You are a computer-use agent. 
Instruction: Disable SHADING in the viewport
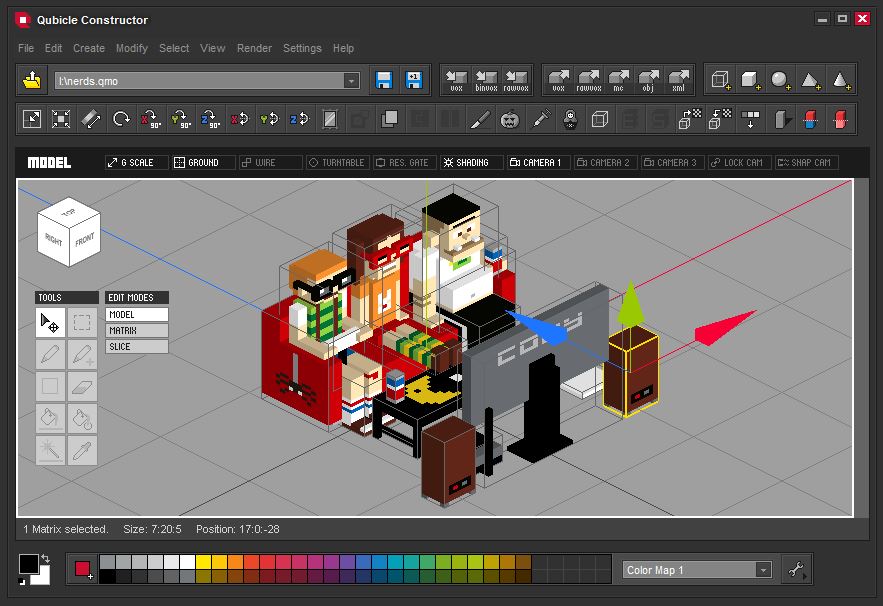pyautogui.click(x=471, y=161)
